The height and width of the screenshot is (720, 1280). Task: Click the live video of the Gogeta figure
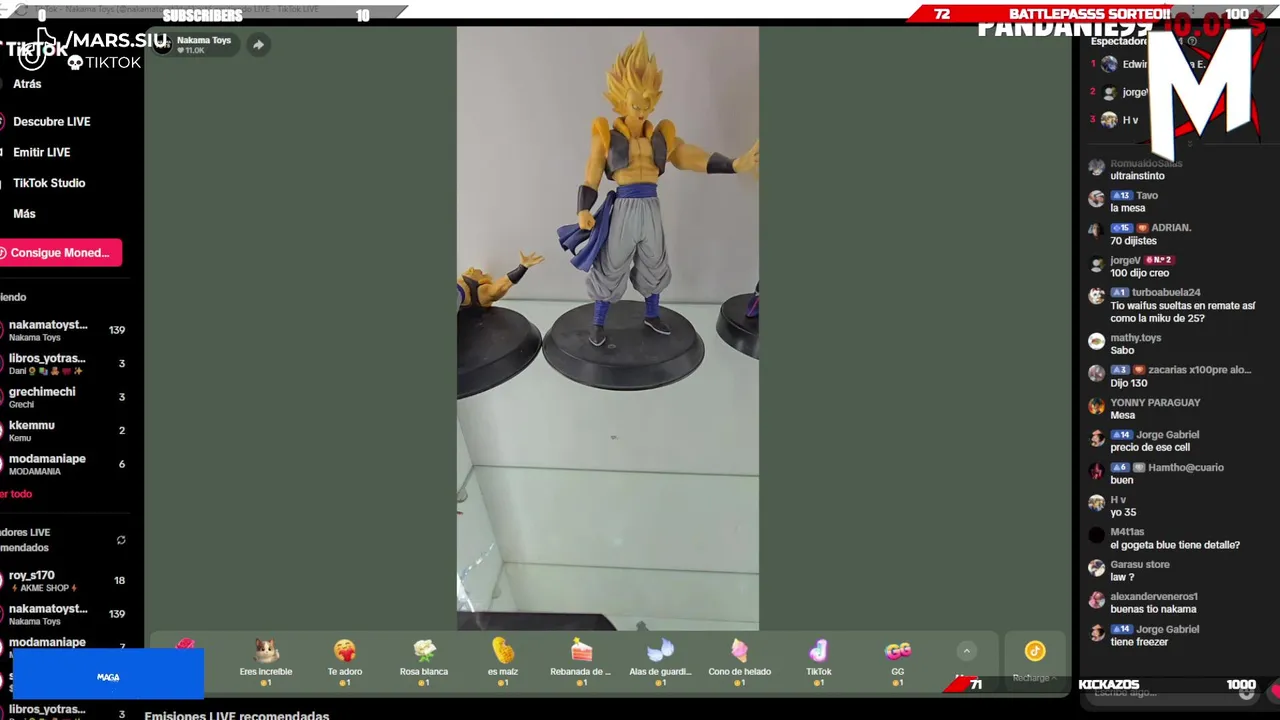608,328
